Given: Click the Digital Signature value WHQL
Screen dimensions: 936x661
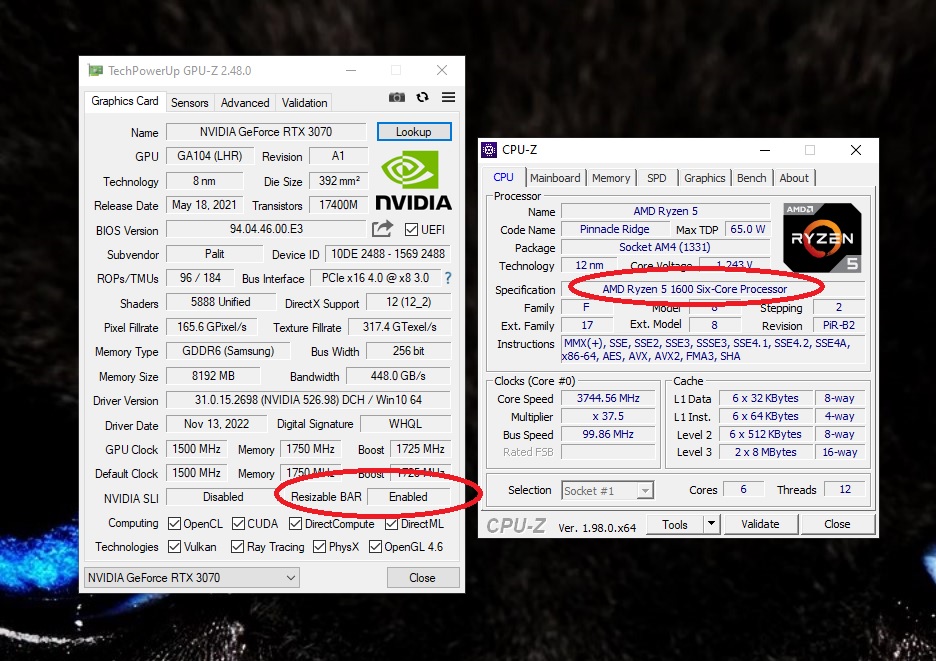Looking at the screenshot, I should (405, 424).
